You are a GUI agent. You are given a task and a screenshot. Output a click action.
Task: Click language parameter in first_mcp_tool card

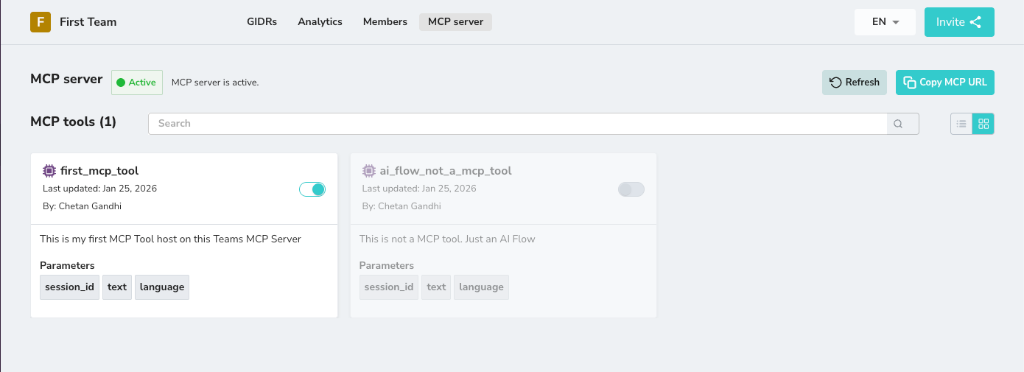pos(162,287)
